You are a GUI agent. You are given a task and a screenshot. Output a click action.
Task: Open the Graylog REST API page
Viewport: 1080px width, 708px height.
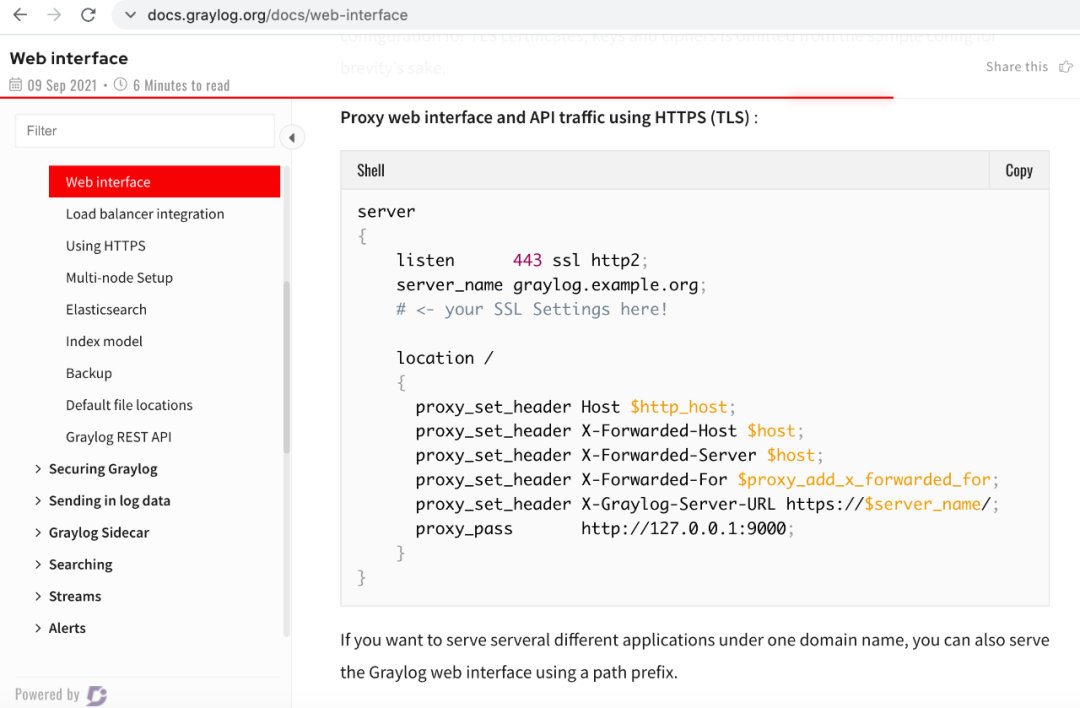point(118,437)
